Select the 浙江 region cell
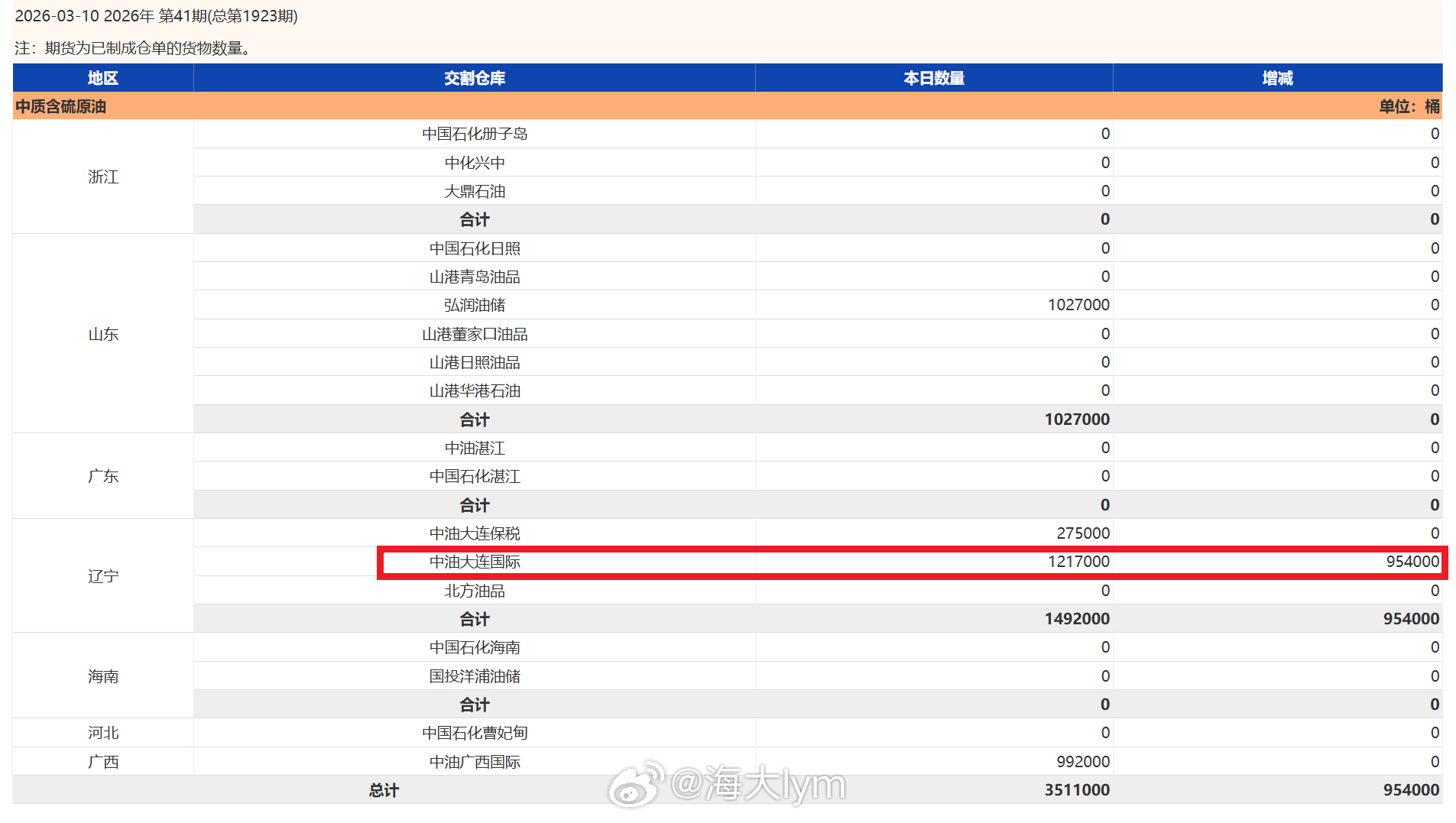 (x=102, y=177)
